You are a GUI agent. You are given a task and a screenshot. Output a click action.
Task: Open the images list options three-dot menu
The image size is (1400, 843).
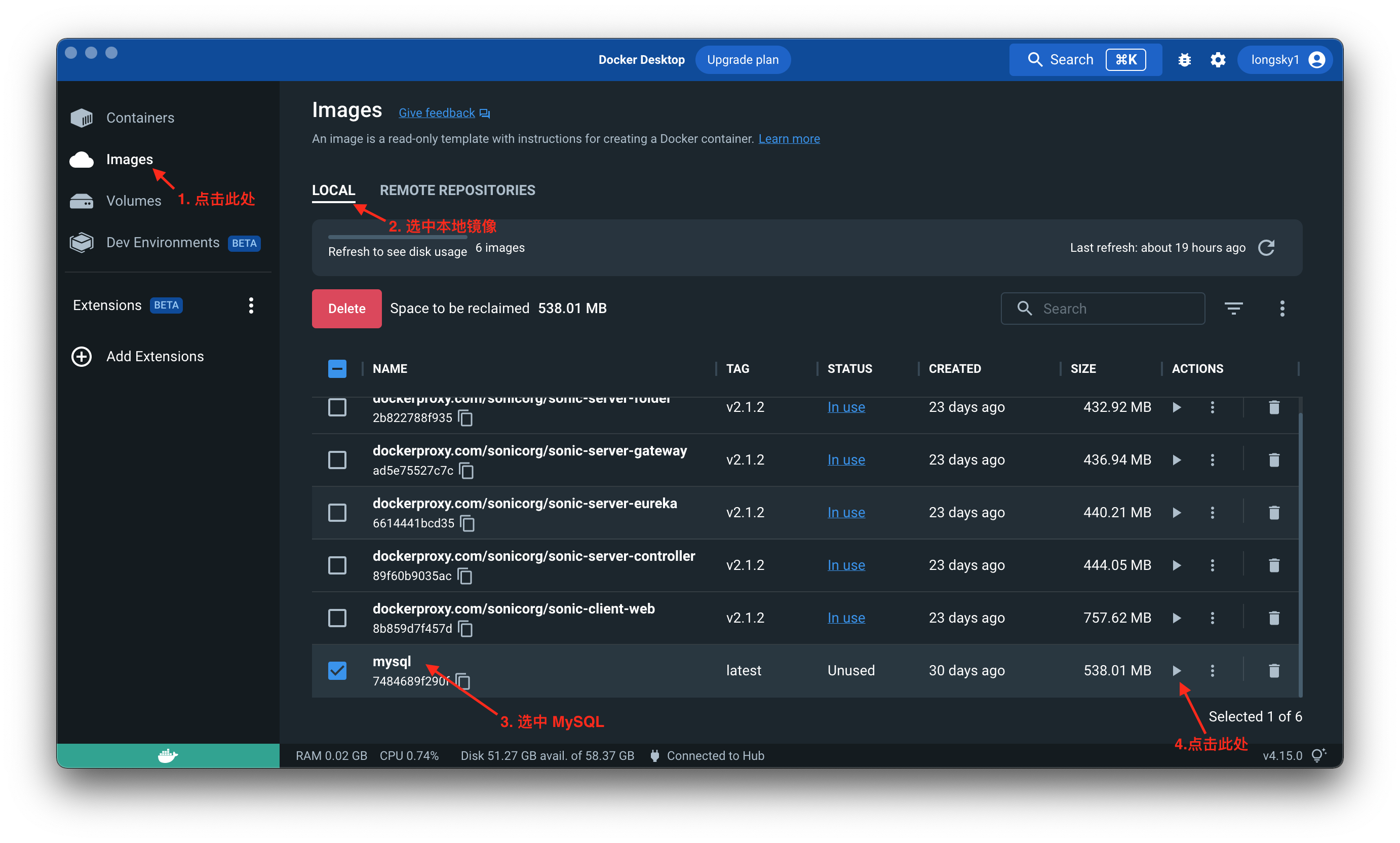[x=1282, y=309]
